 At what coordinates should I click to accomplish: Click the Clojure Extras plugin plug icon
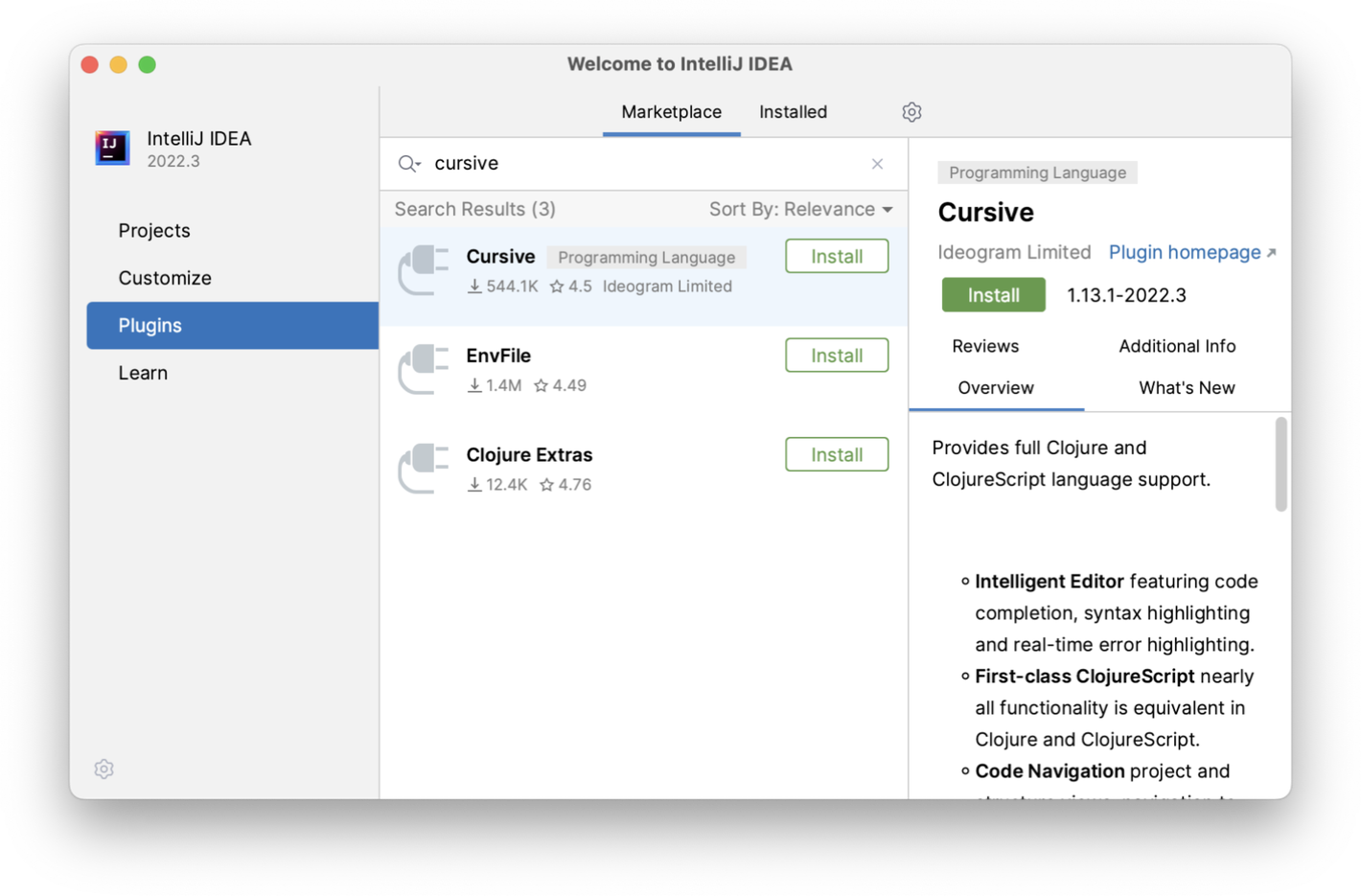click(424, 469)
